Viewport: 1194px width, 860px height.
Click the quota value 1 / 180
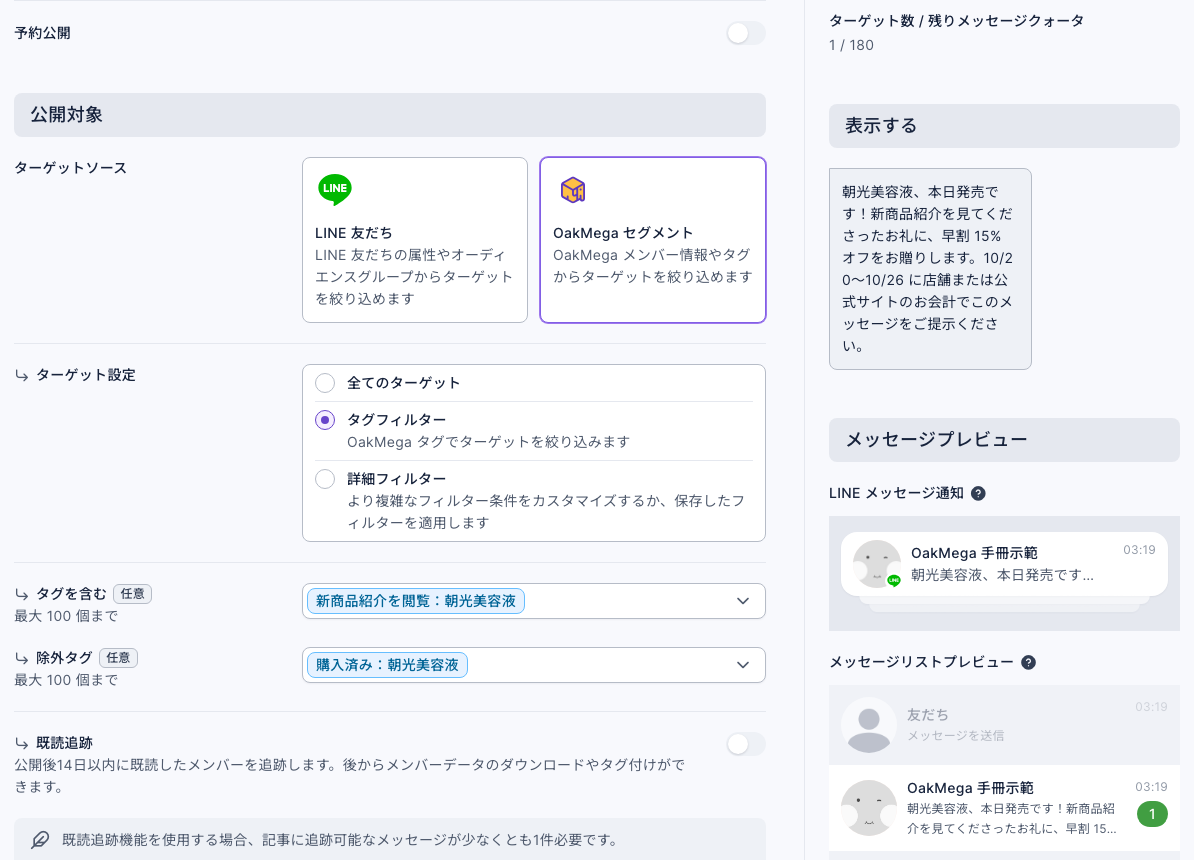(851, 45)
